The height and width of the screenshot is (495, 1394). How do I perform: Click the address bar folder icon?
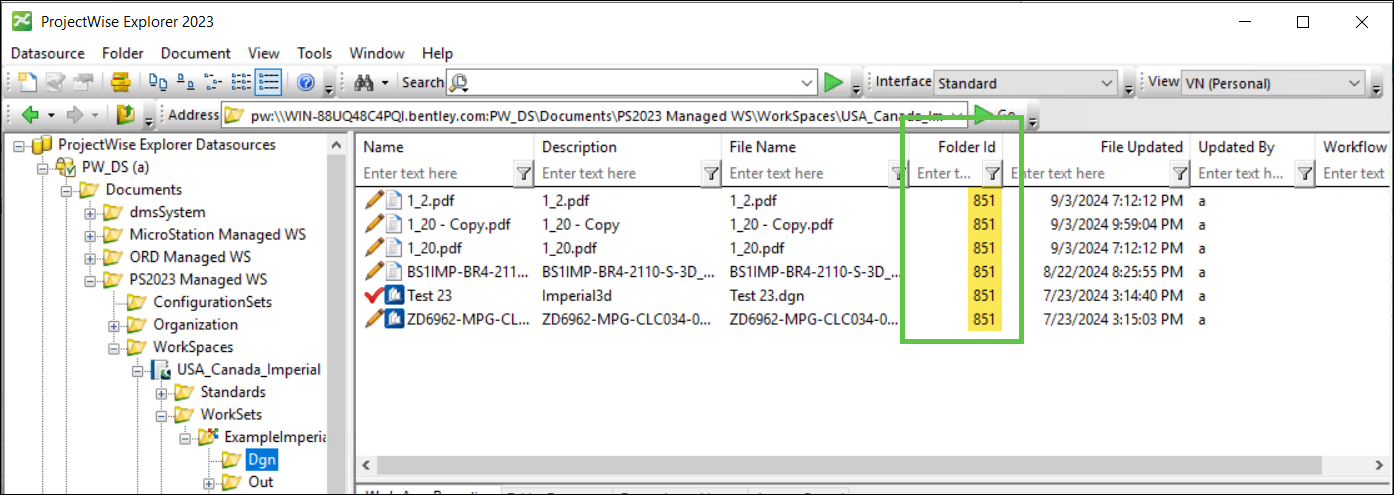(233, 115)
